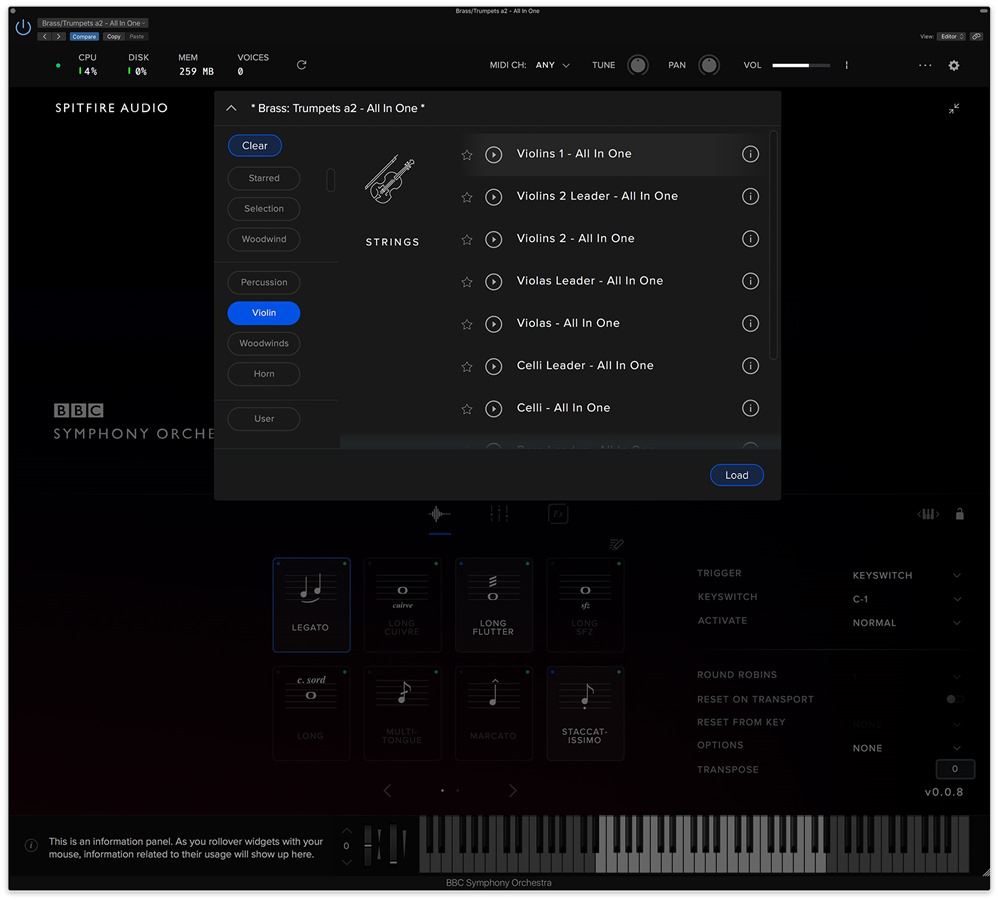Select the Long Flutter articulation
This screenshot has width=998, height=900.
point(494,605)
